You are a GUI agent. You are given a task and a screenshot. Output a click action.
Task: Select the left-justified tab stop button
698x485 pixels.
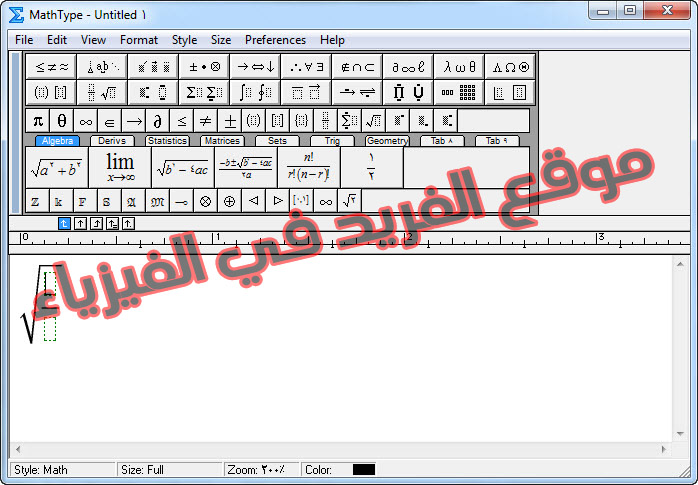64,223
